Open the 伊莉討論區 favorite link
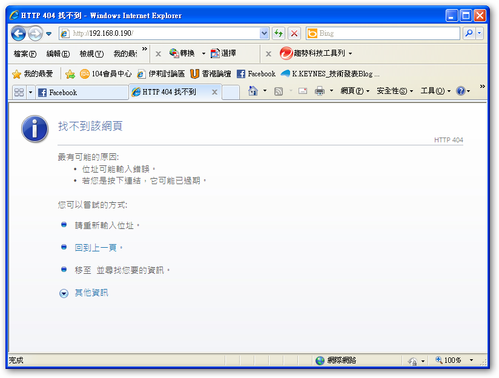Viewport: 499px width, 378px height. coord(161,74)
